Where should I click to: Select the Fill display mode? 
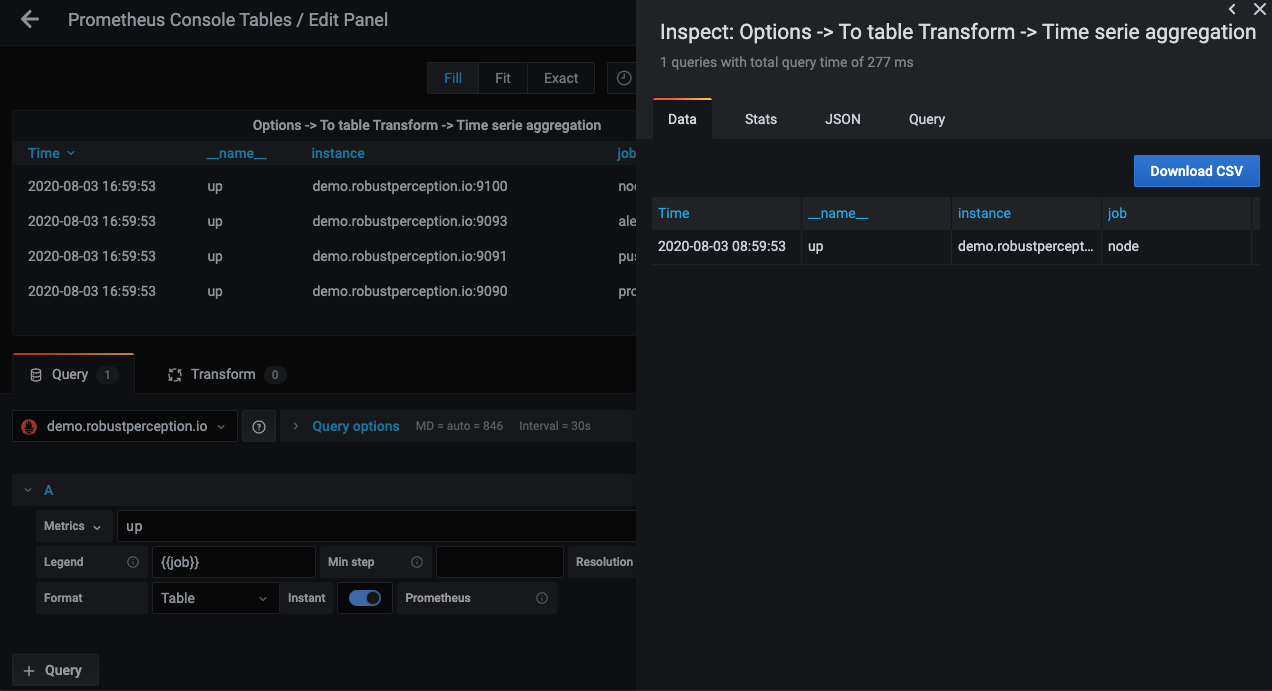(x=453, y=78)
